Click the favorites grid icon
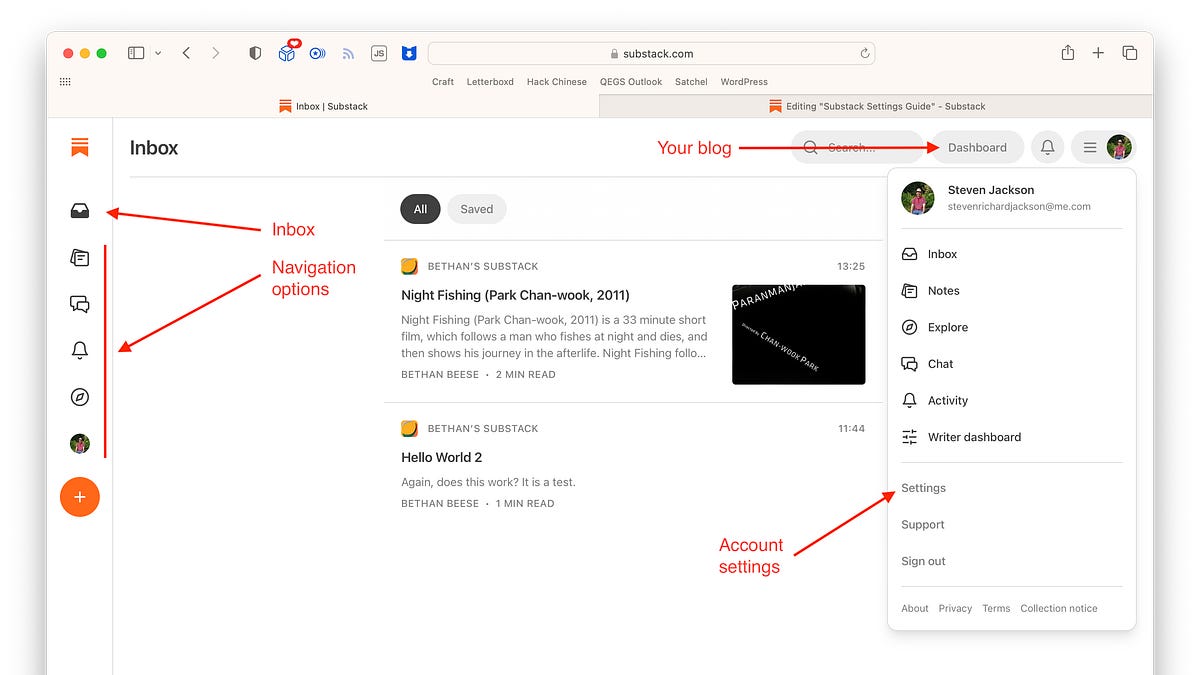This screenshot has width=1200, height=675. [65, 82]
